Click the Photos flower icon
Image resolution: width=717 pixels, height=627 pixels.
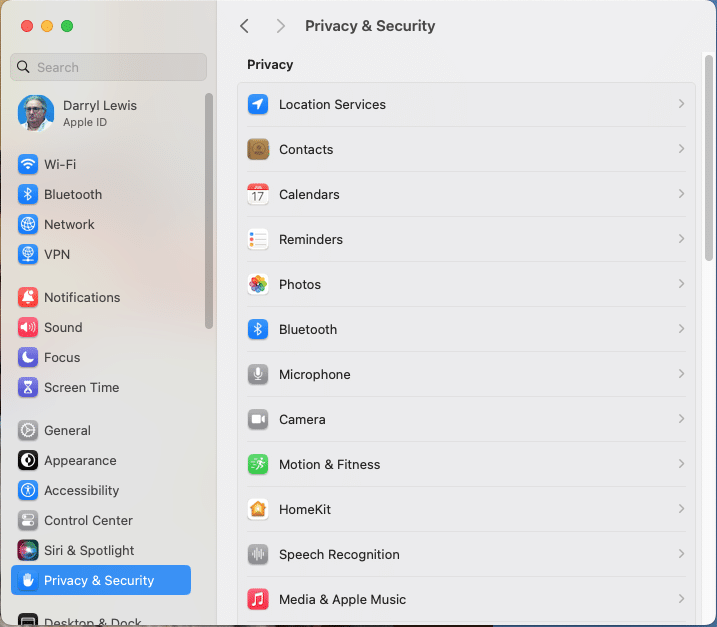pyautogui.click(x=258, y=284)
